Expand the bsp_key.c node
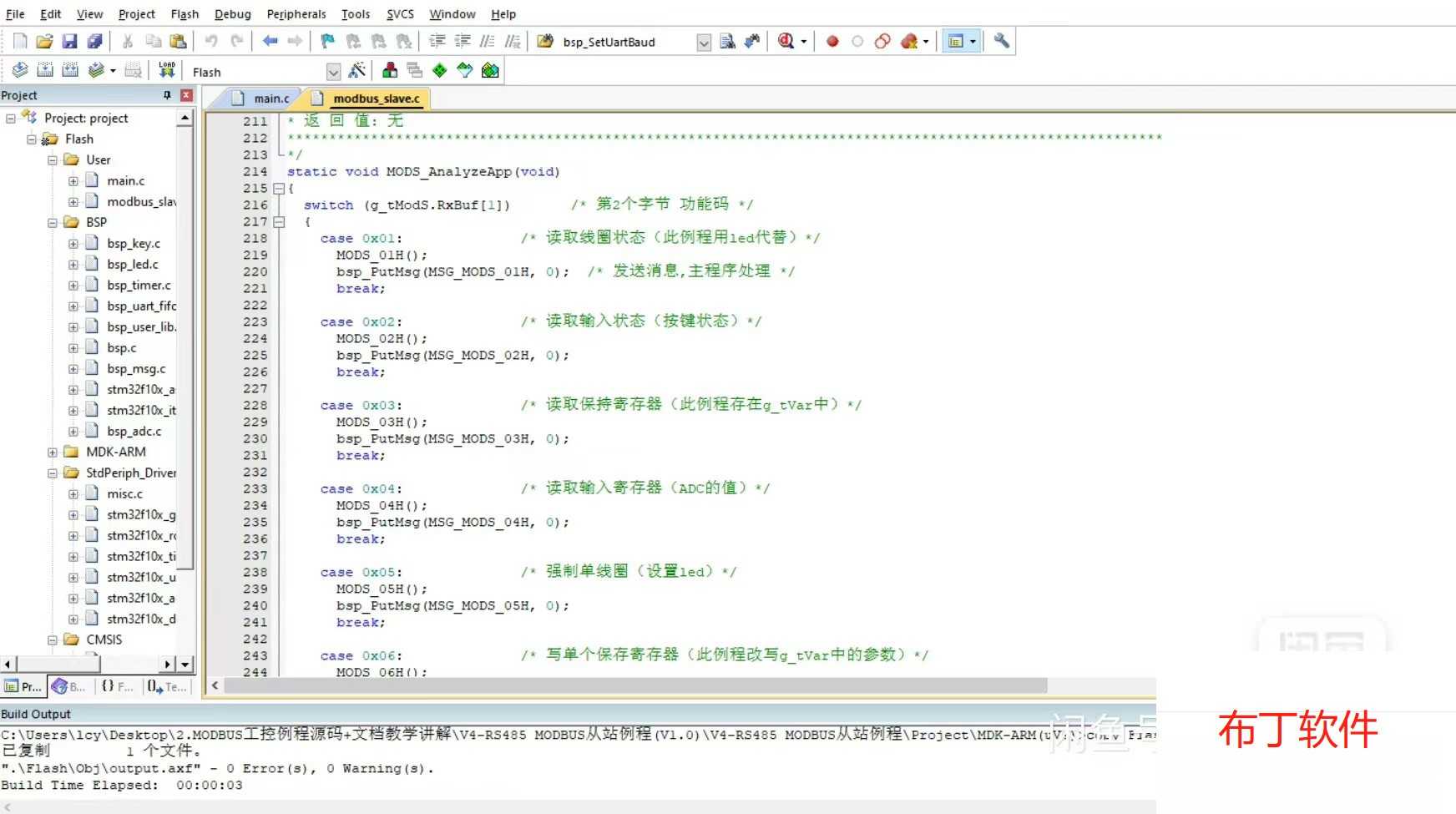 [x=73, y=243]
